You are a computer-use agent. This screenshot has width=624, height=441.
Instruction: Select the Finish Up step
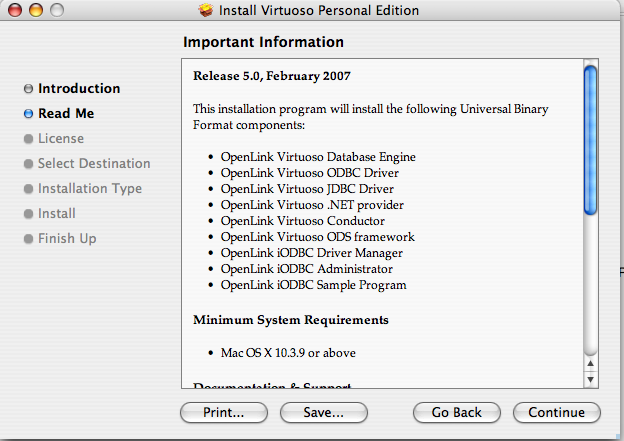coord(67,238)
